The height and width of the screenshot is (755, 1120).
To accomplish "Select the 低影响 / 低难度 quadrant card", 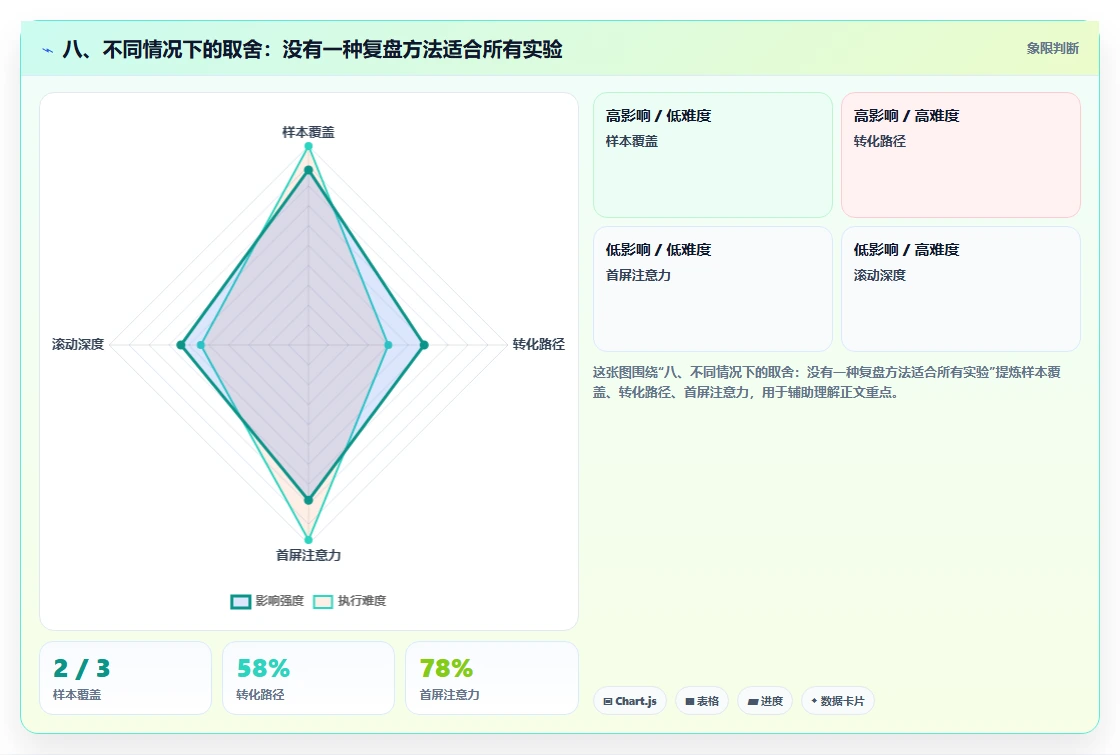I will pos(713,289).
